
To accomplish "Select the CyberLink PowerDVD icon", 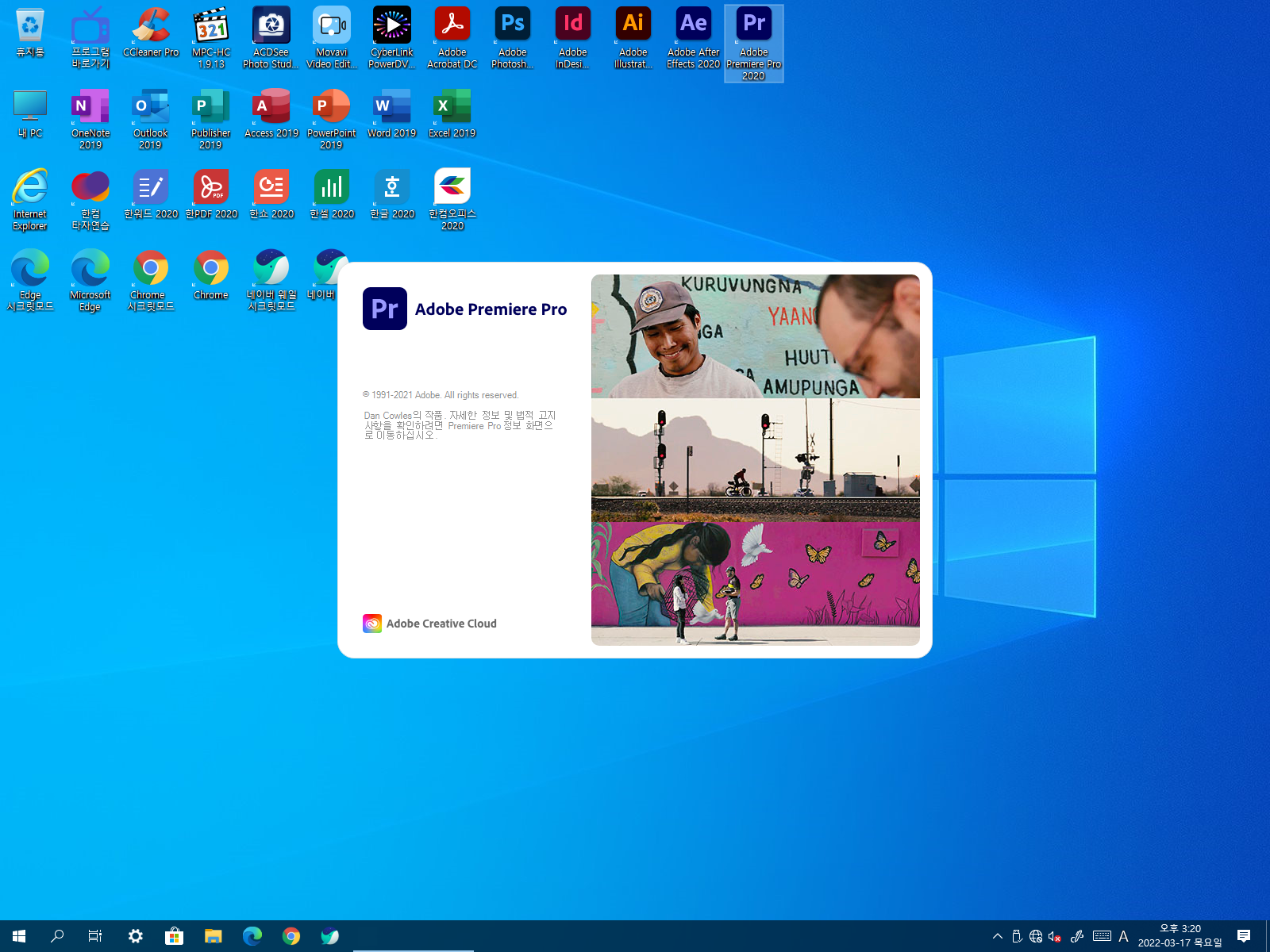I will [392, 37].
